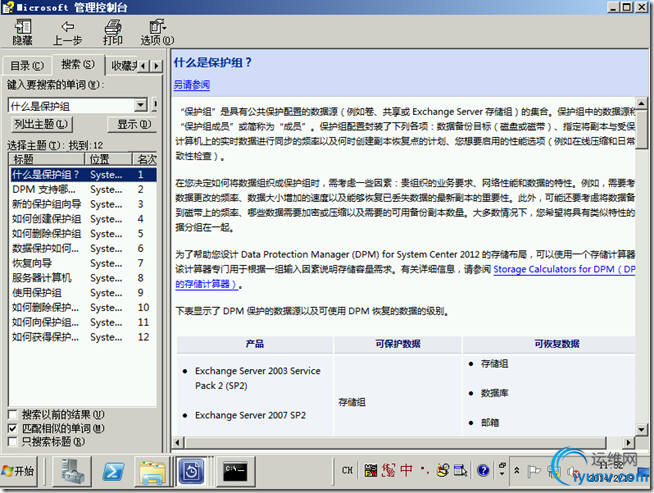Sort the results by the 标题 column header
The width and height of the screenshot is (654, 493).
coord(46,159)
